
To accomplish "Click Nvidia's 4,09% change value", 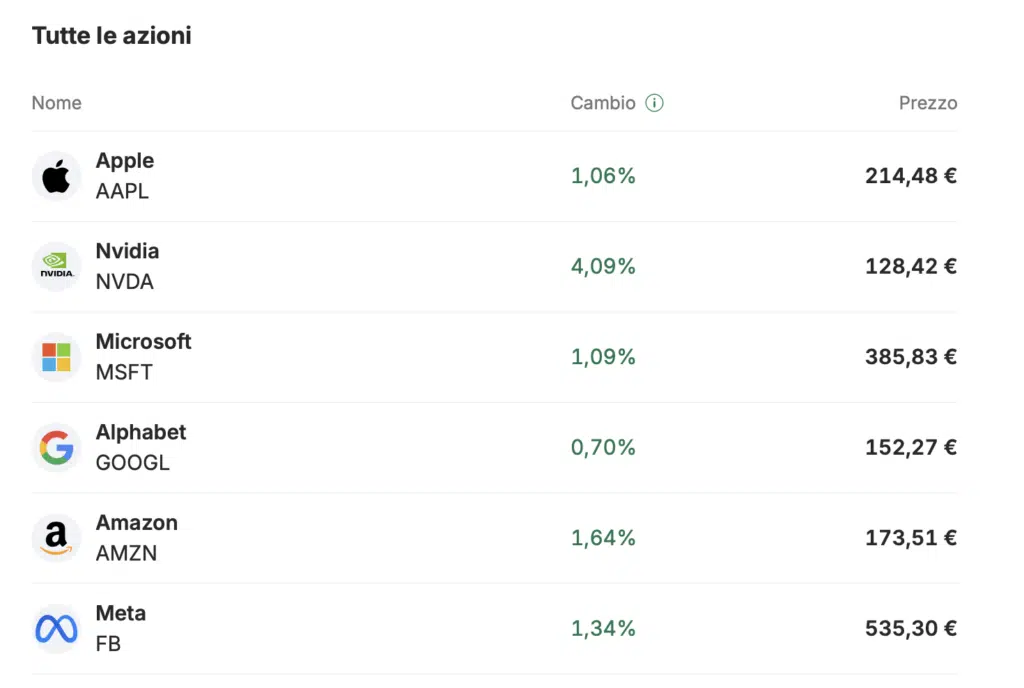I will point(603,267).
